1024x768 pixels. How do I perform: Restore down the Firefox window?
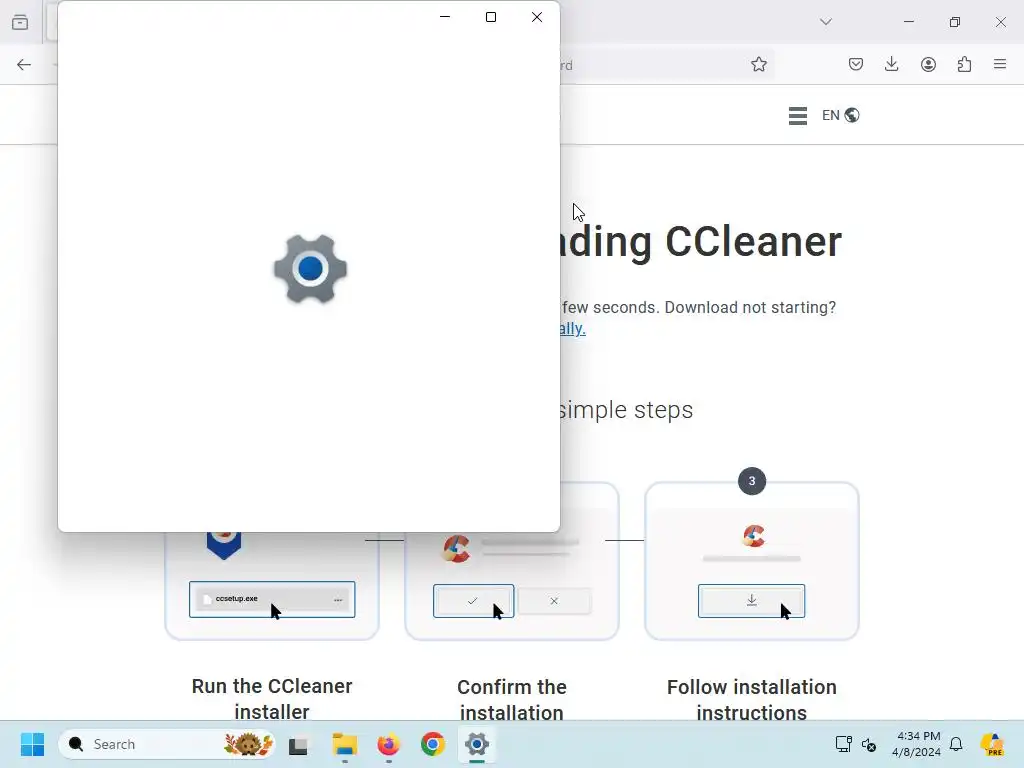pyautogui.click(x=955, y=22)
